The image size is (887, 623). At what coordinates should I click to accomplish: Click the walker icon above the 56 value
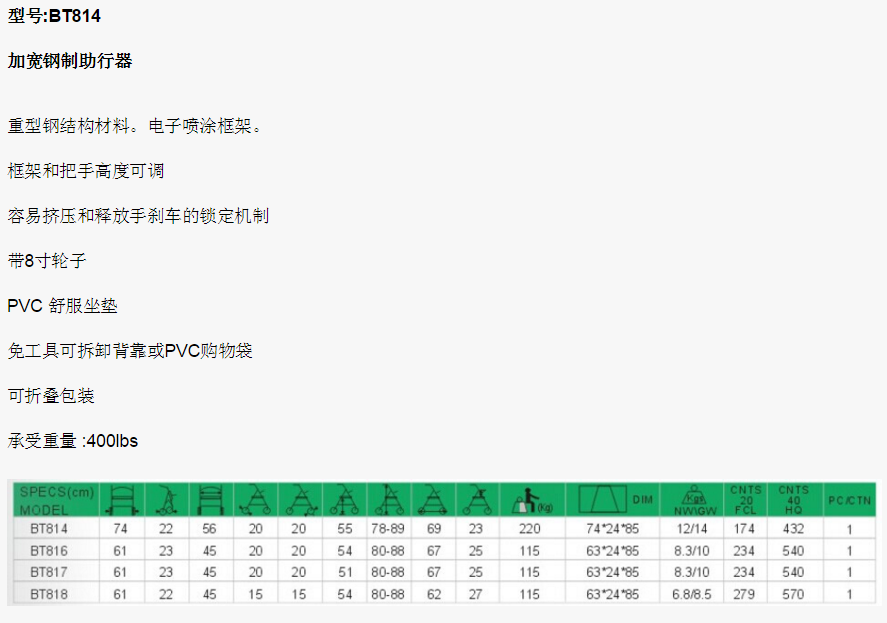tap(210, 499)
